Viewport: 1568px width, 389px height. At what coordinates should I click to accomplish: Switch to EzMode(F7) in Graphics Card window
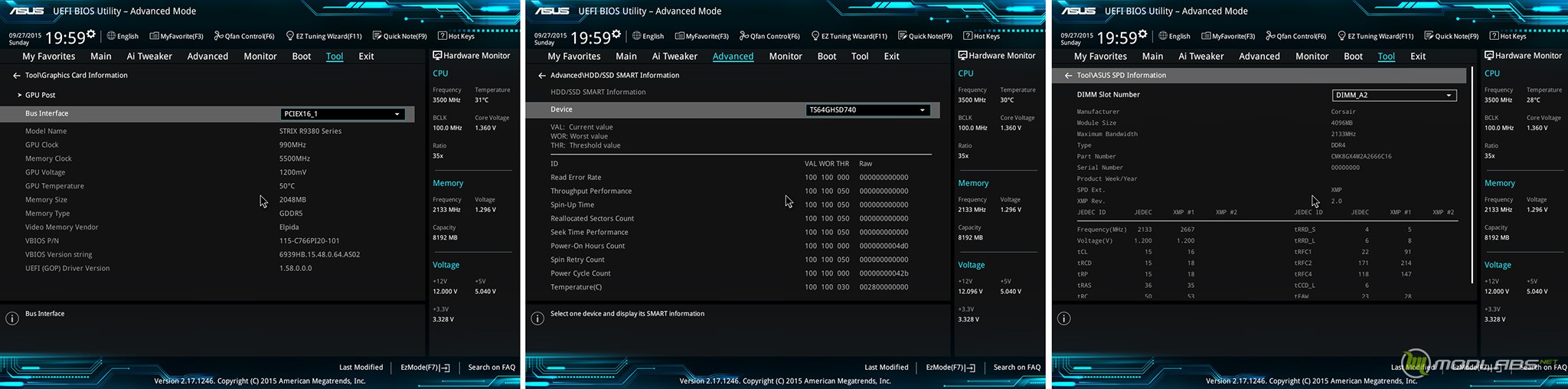click(x=425, y=368)
